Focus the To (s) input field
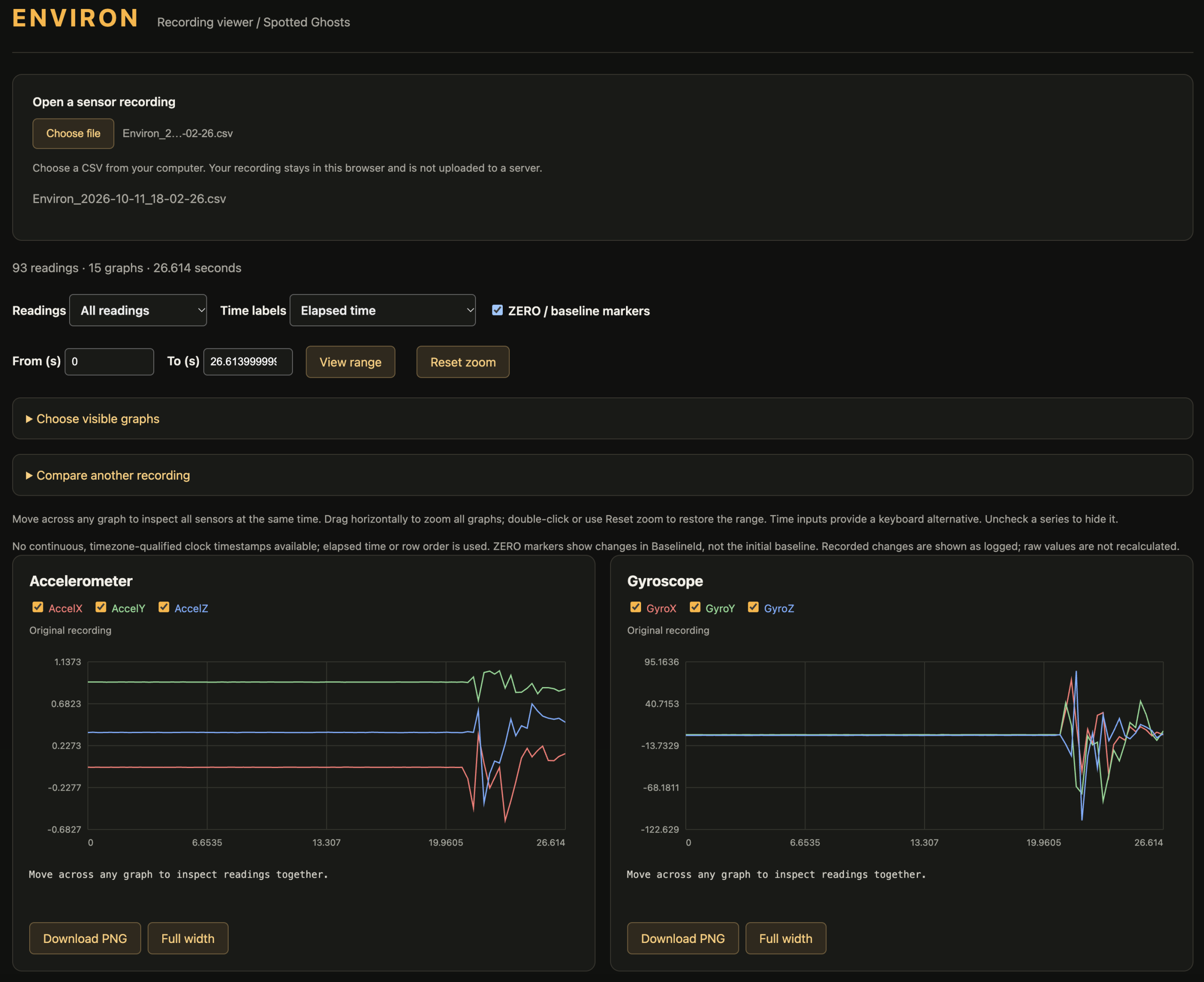The image size is (1204, 982). click(x=248, y=362)
